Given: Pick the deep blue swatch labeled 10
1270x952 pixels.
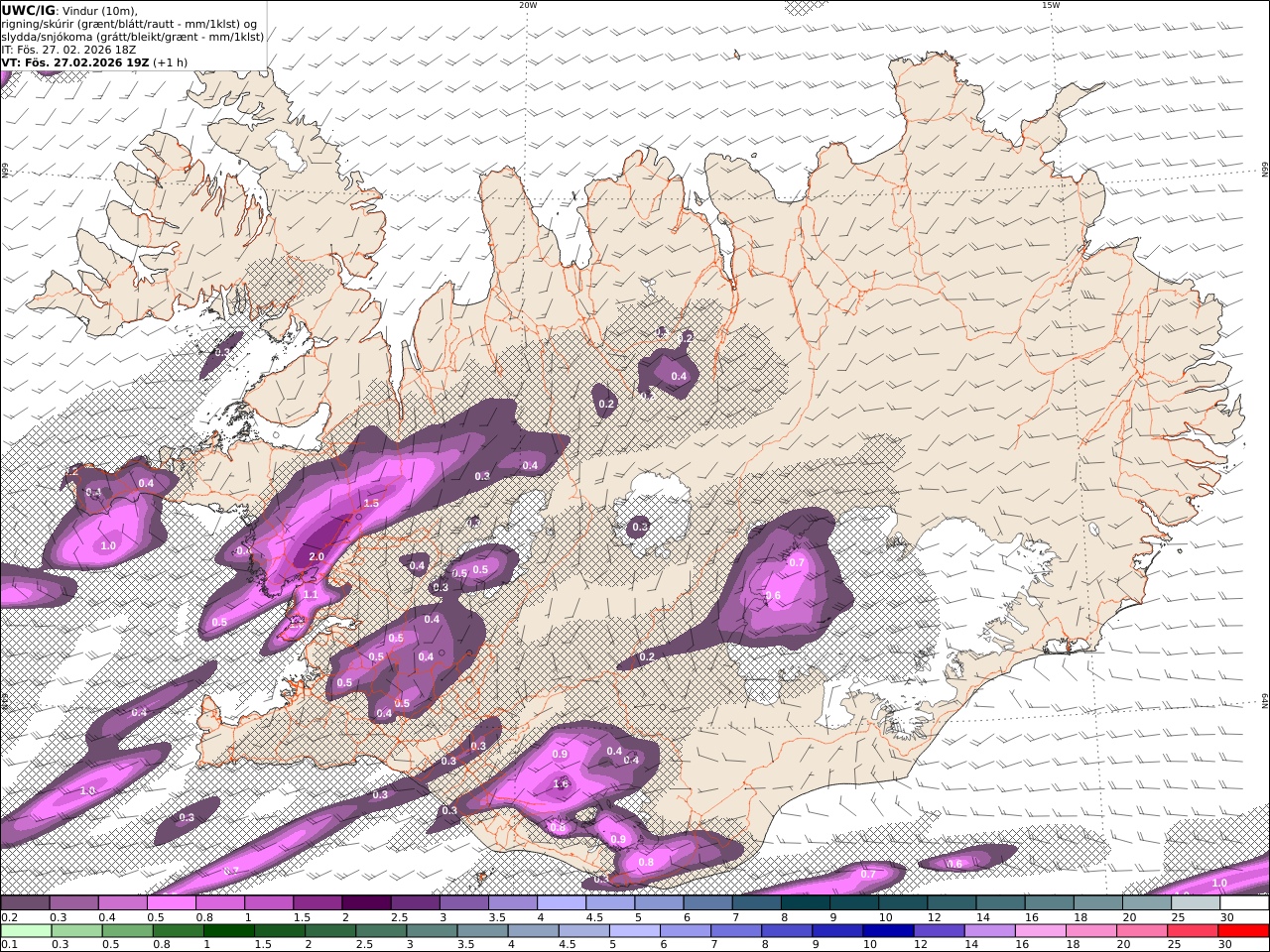Looking at the screenshot, I should pyautogui.click(x=888, y=931).
